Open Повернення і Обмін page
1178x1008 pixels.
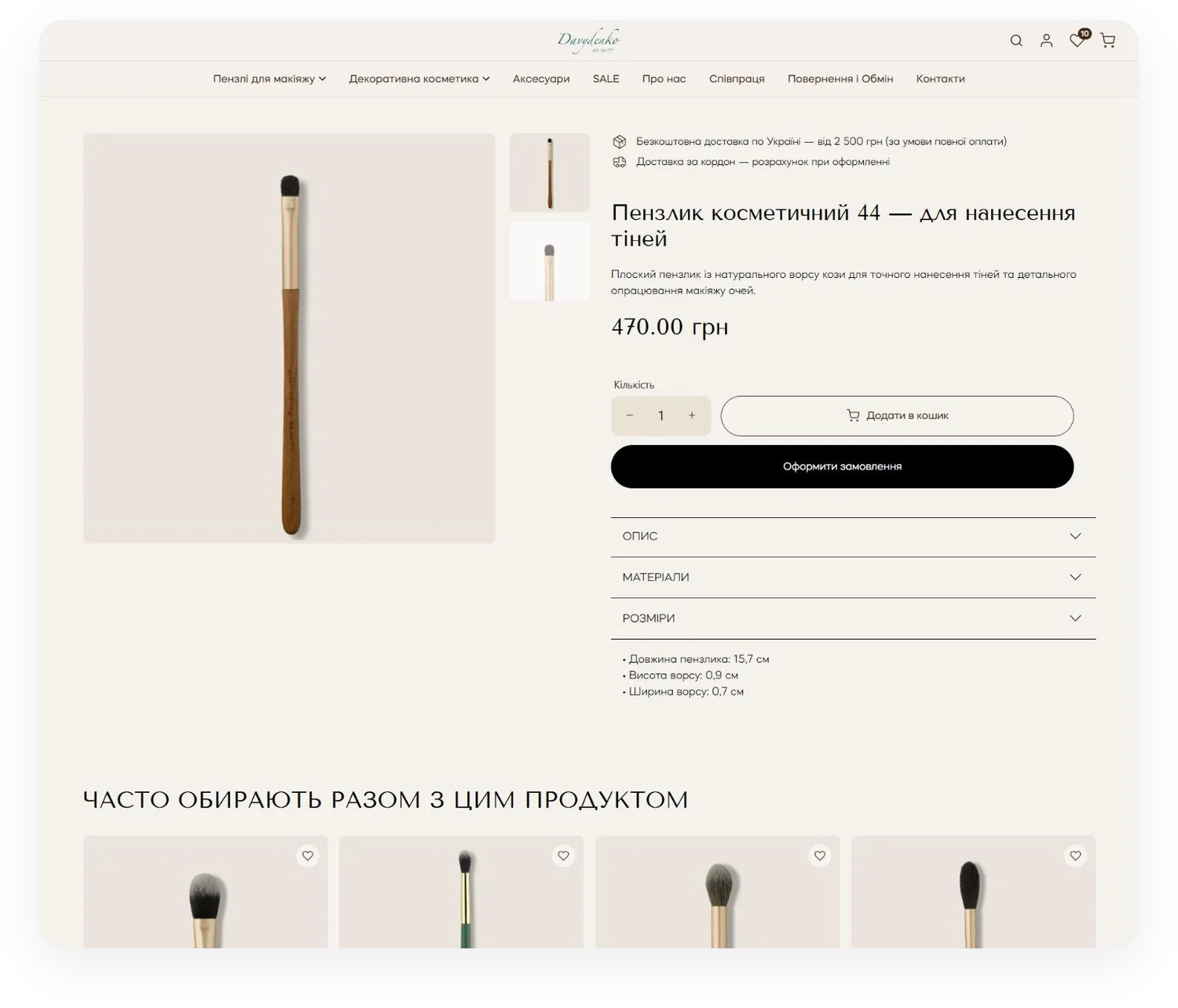point(840,79)
